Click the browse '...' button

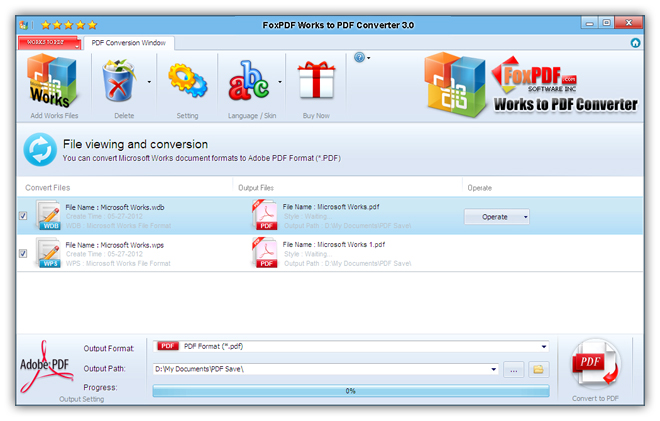(514, 369)
